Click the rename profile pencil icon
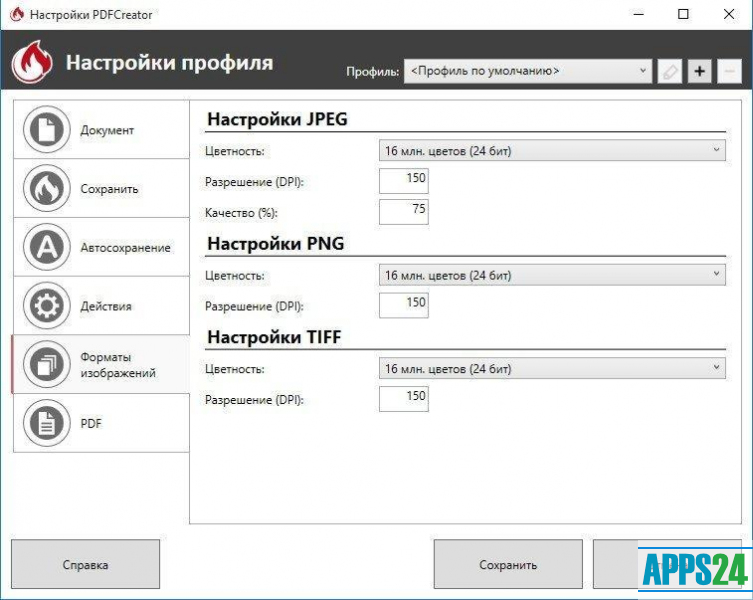This screenshot has height=600, width=753. (x=669, y=72)
